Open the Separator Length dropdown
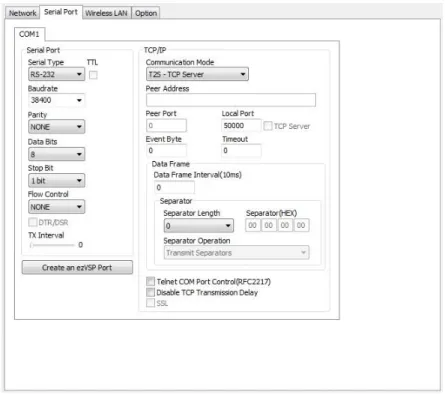 point(198,226)
